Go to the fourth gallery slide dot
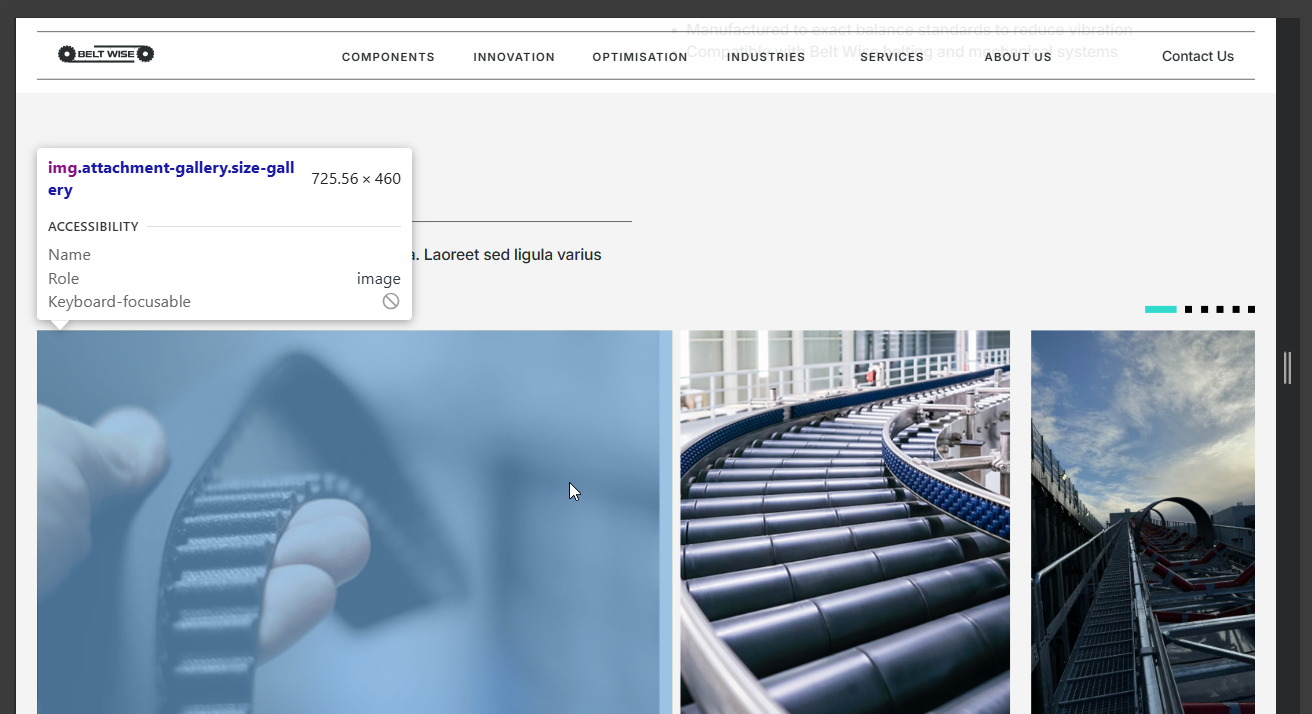Viewport: 1312px width, 714px height. coord(1220,309)
